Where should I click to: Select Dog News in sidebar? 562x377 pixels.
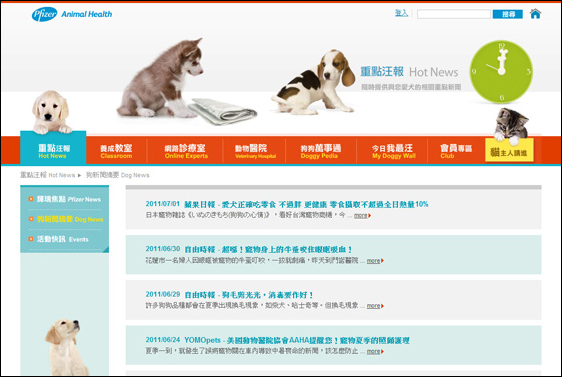coord(70,219)
